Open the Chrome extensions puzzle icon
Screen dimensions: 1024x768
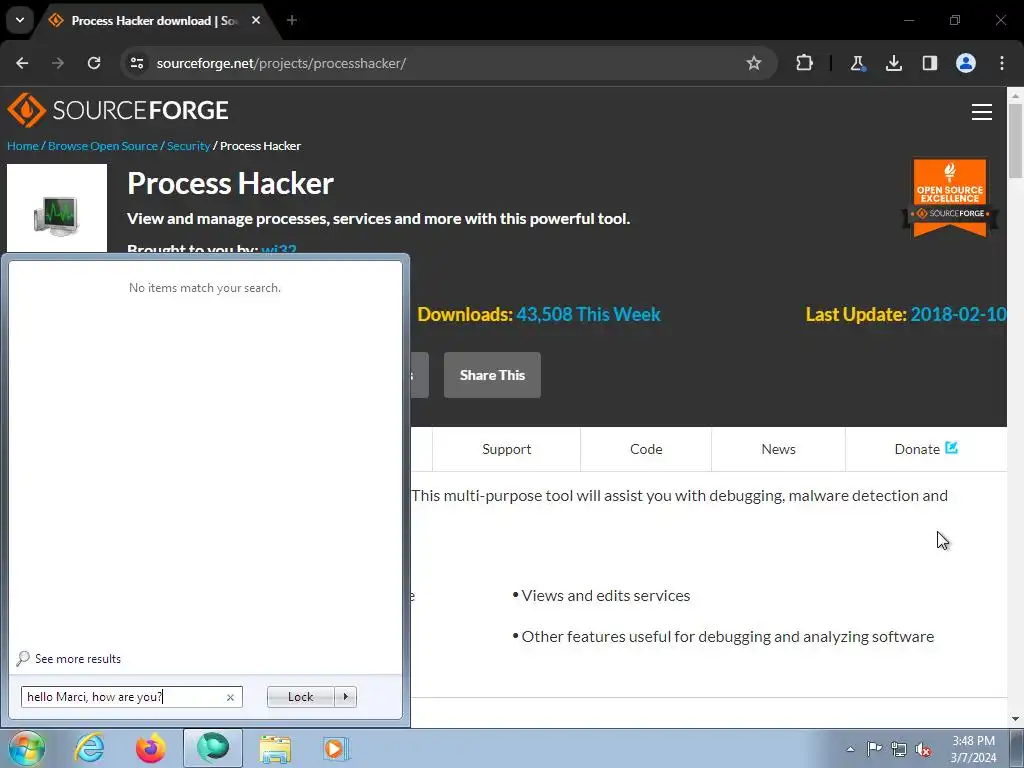pyautogui.click(x=805, y=63)
